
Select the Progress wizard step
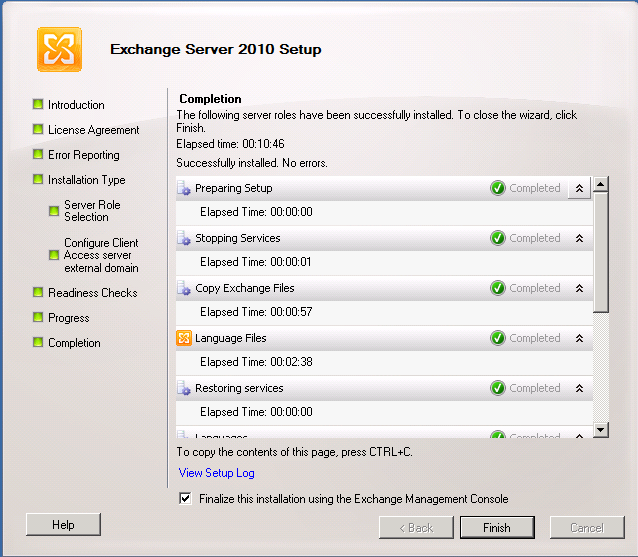[x=69, y=318]
